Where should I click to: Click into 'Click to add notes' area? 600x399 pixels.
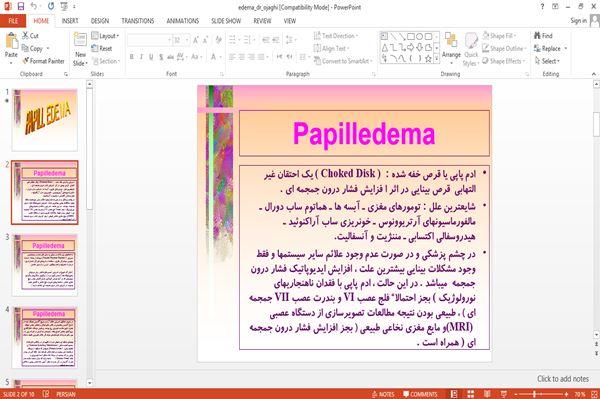pos(562,379)
